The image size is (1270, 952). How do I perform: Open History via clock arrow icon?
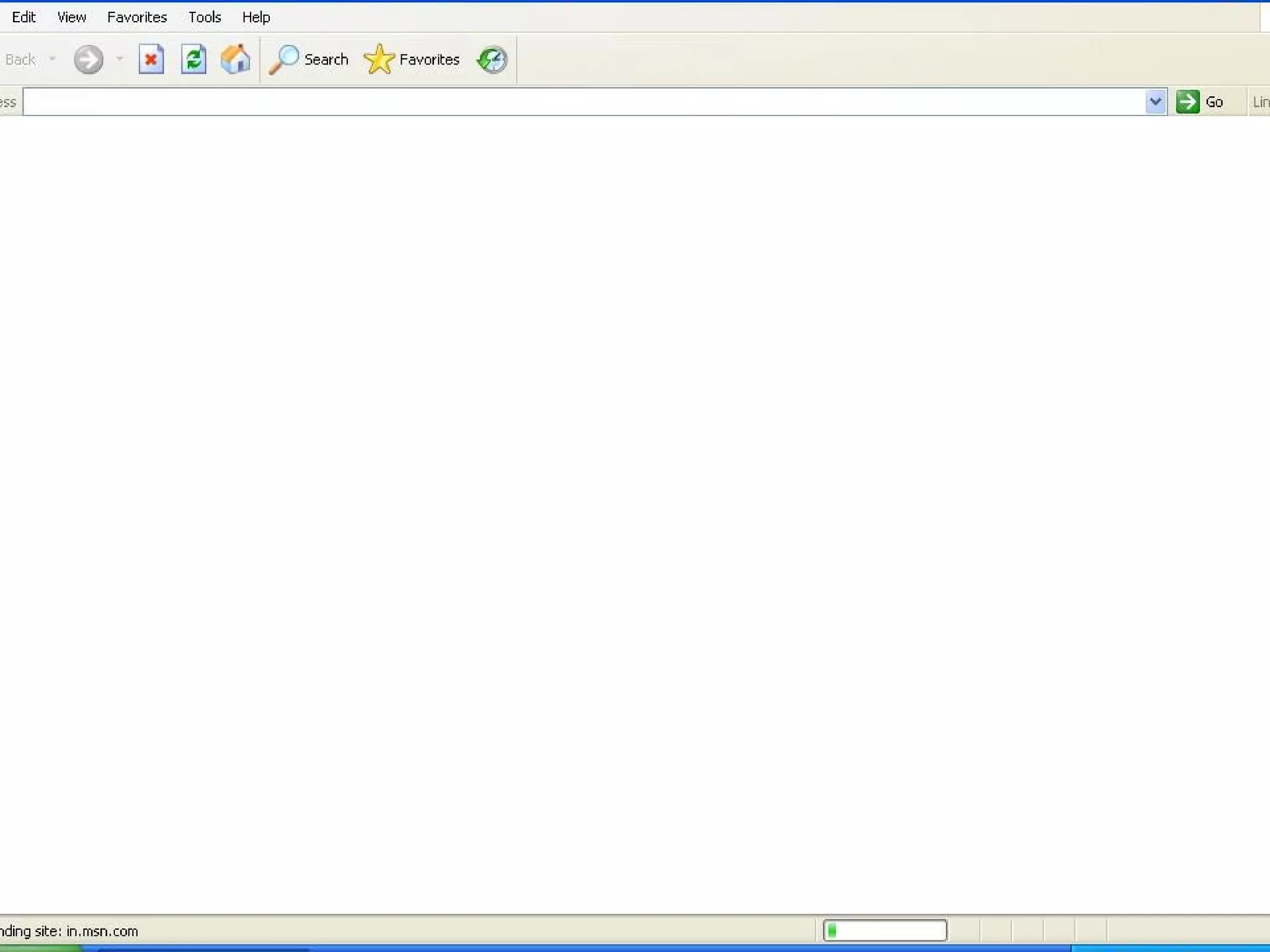point(492,59)
